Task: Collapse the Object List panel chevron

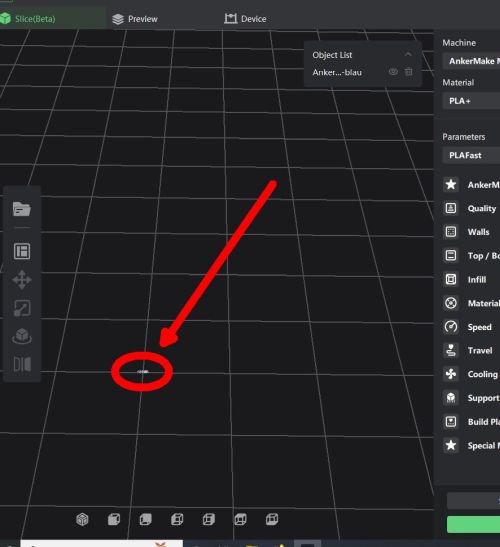Action: coord(408,54)
